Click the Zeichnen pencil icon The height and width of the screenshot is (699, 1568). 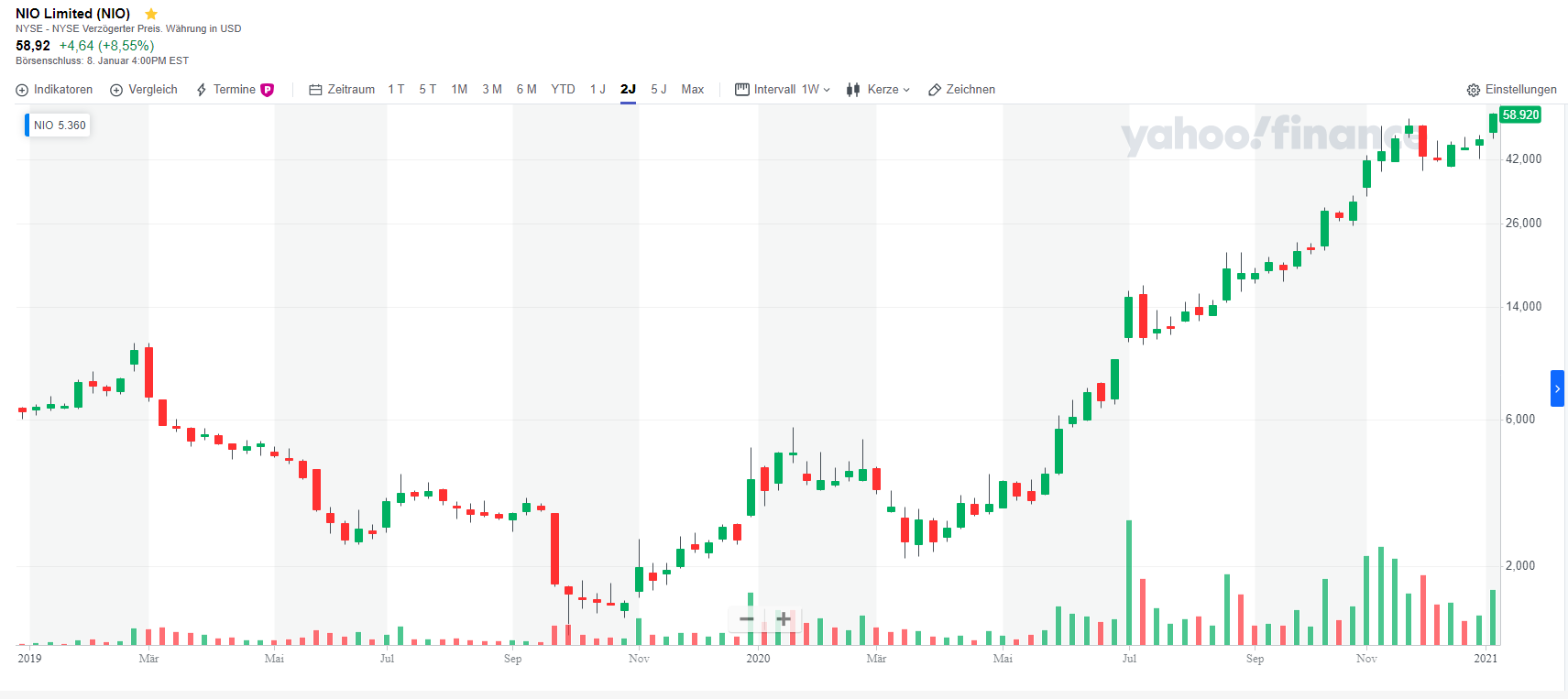935,90
